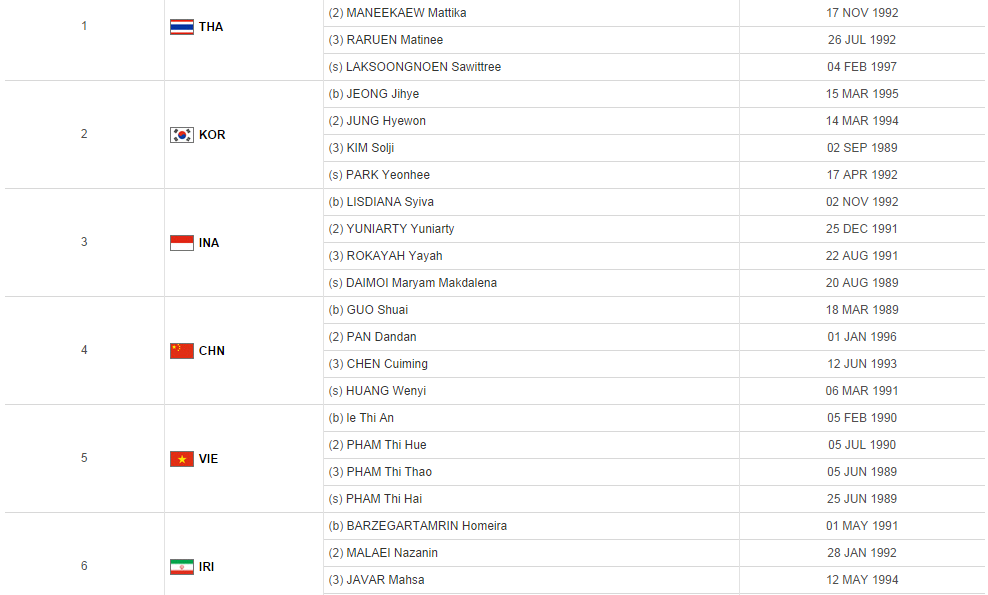
Task: Select DAIMOI Maryam Makdalena entry
Action: click(421, 283)
